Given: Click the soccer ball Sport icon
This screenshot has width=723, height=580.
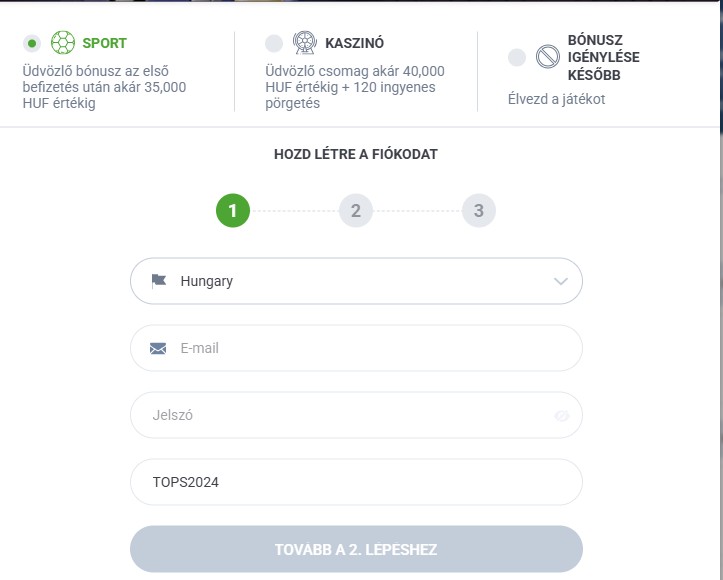Looking at the screenshot, I should [62, 43].
